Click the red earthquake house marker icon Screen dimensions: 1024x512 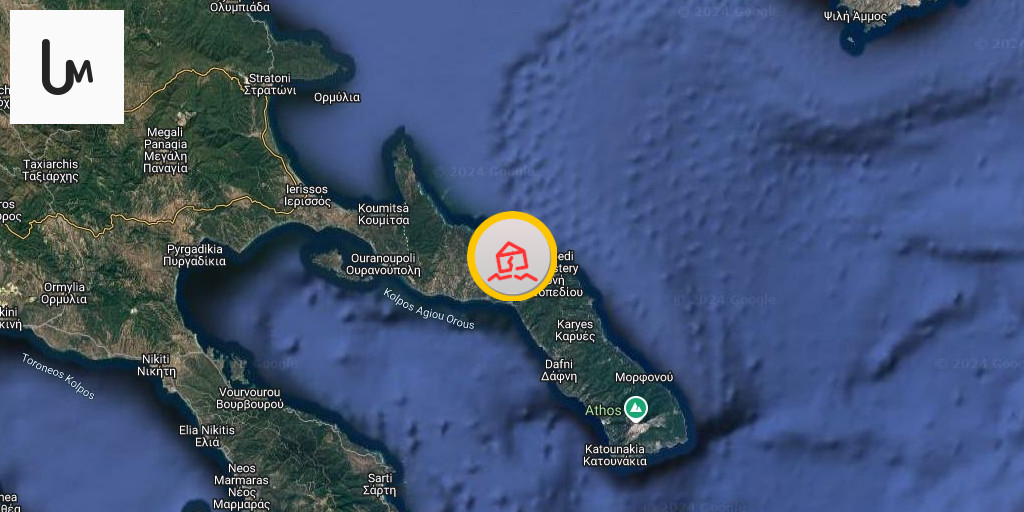[512, 256]
